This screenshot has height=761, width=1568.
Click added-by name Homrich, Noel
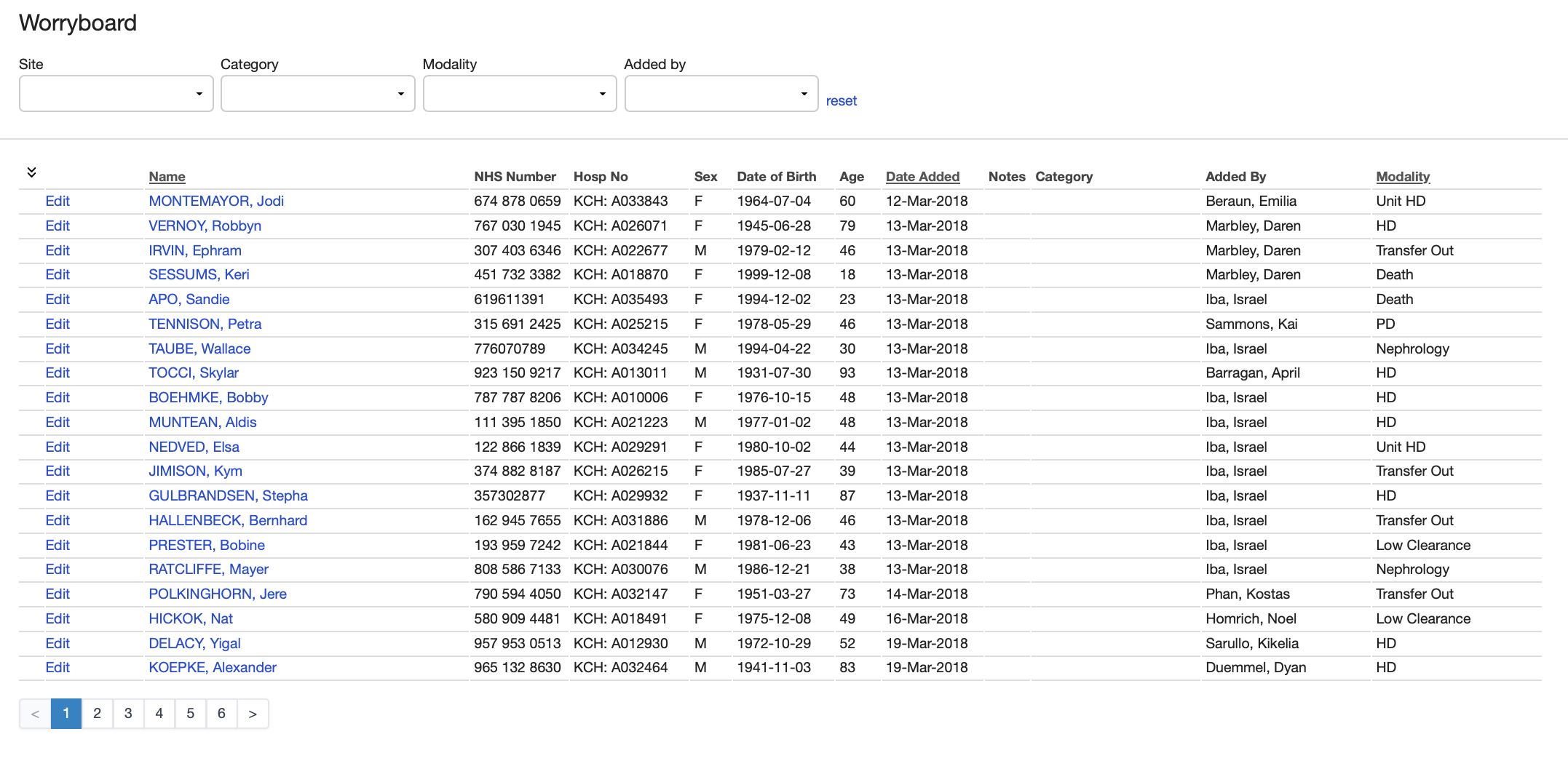(x=1251, y=619)
